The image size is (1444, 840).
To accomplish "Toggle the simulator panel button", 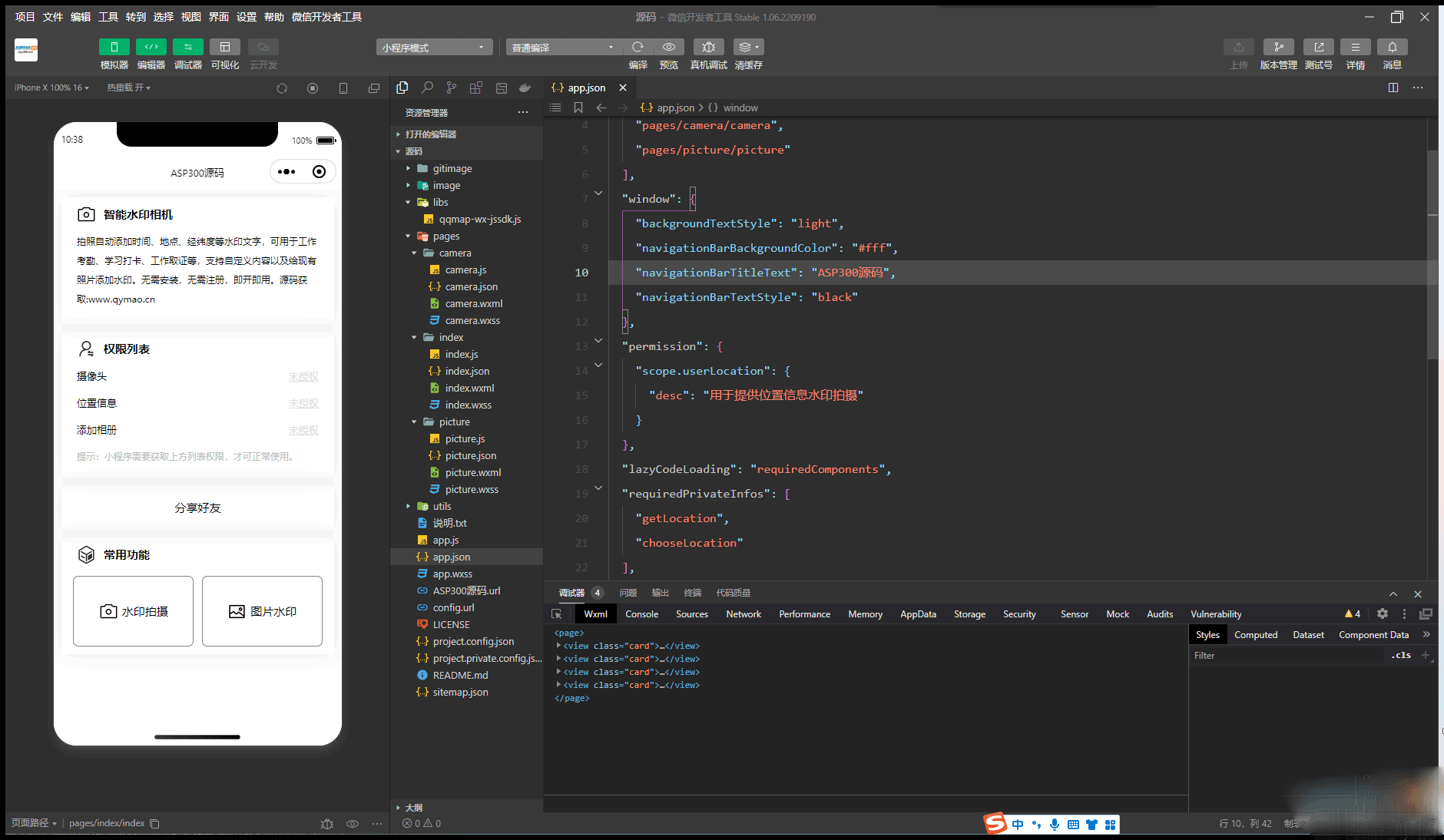I will point(114,48).
